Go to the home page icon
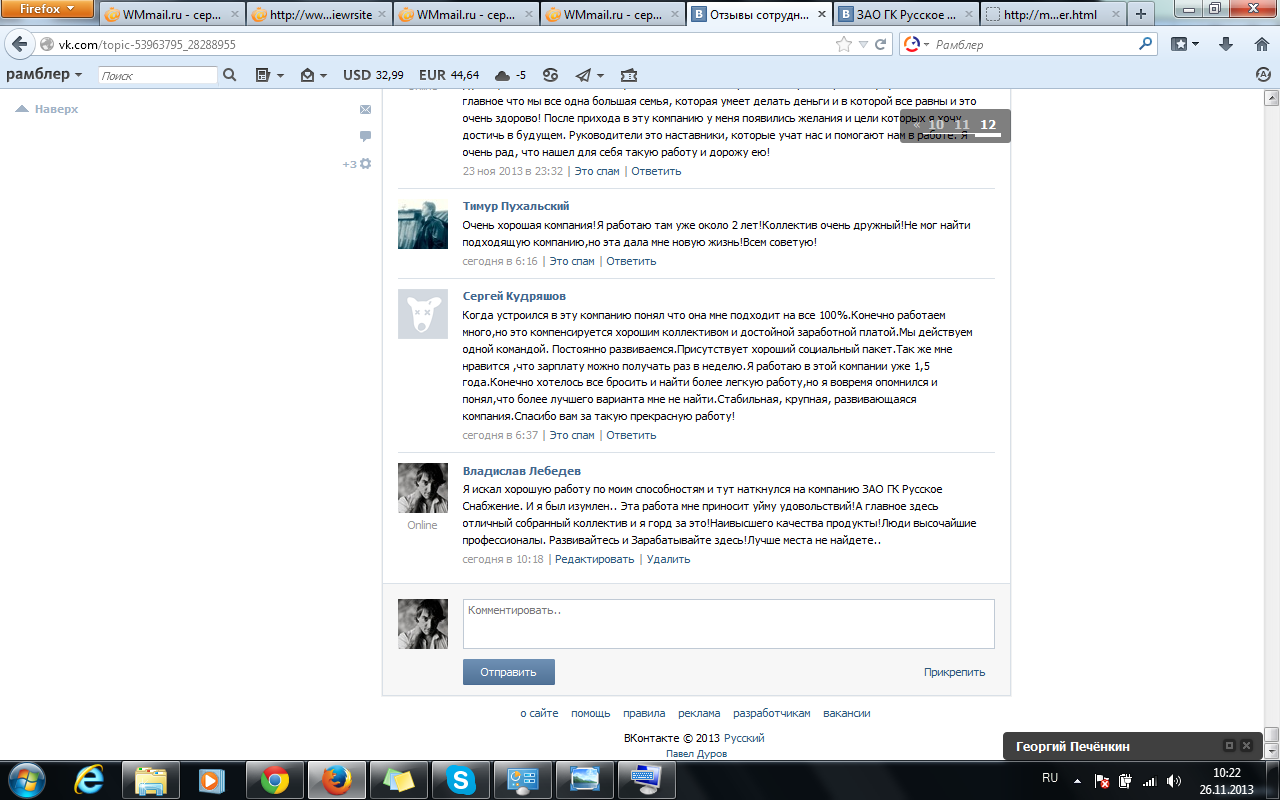The height and width of the screenshot is (800, 1280). click(1260, 44)
